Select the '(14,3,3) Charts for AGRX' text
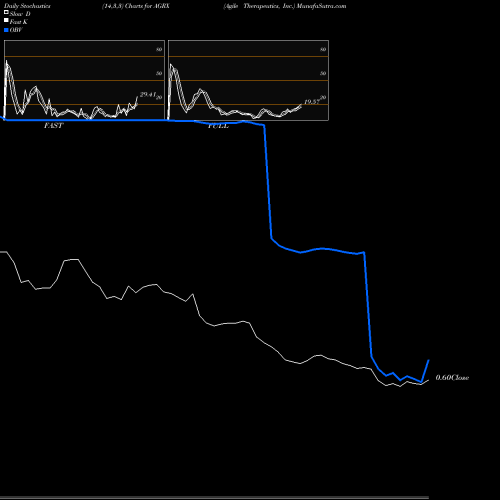This screenshot has height=500, width=500. (136, 6)
